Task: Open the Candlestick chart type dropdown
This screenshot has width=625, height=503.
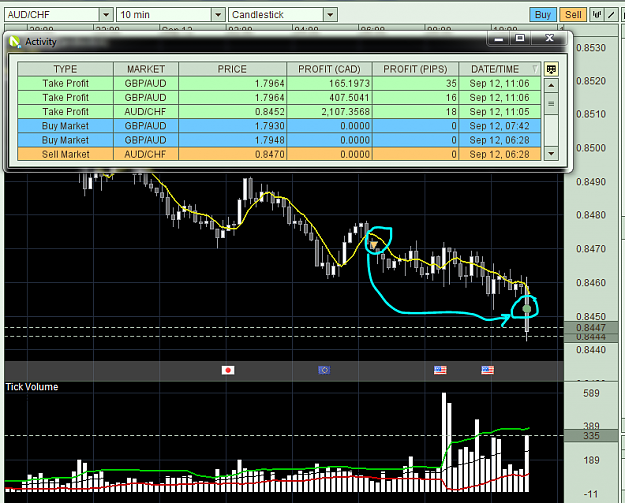Action: coord(330,15)
